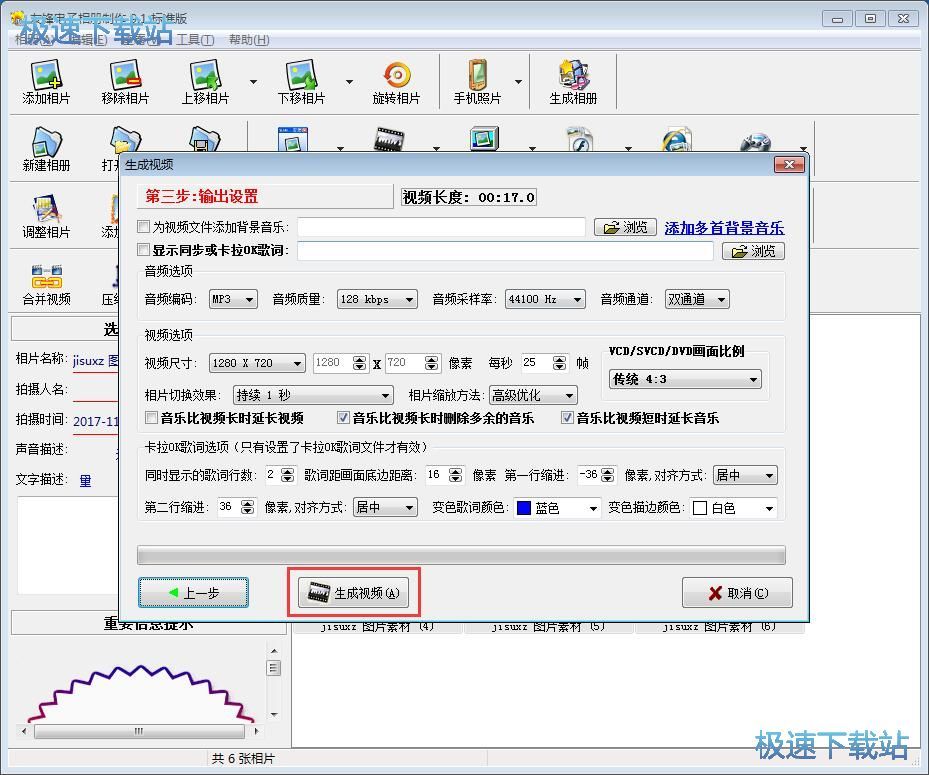Open the 传统 4:3 aspect ratio dropdown
The height and width of the screenshot is (775, 929).
(685, 379)
